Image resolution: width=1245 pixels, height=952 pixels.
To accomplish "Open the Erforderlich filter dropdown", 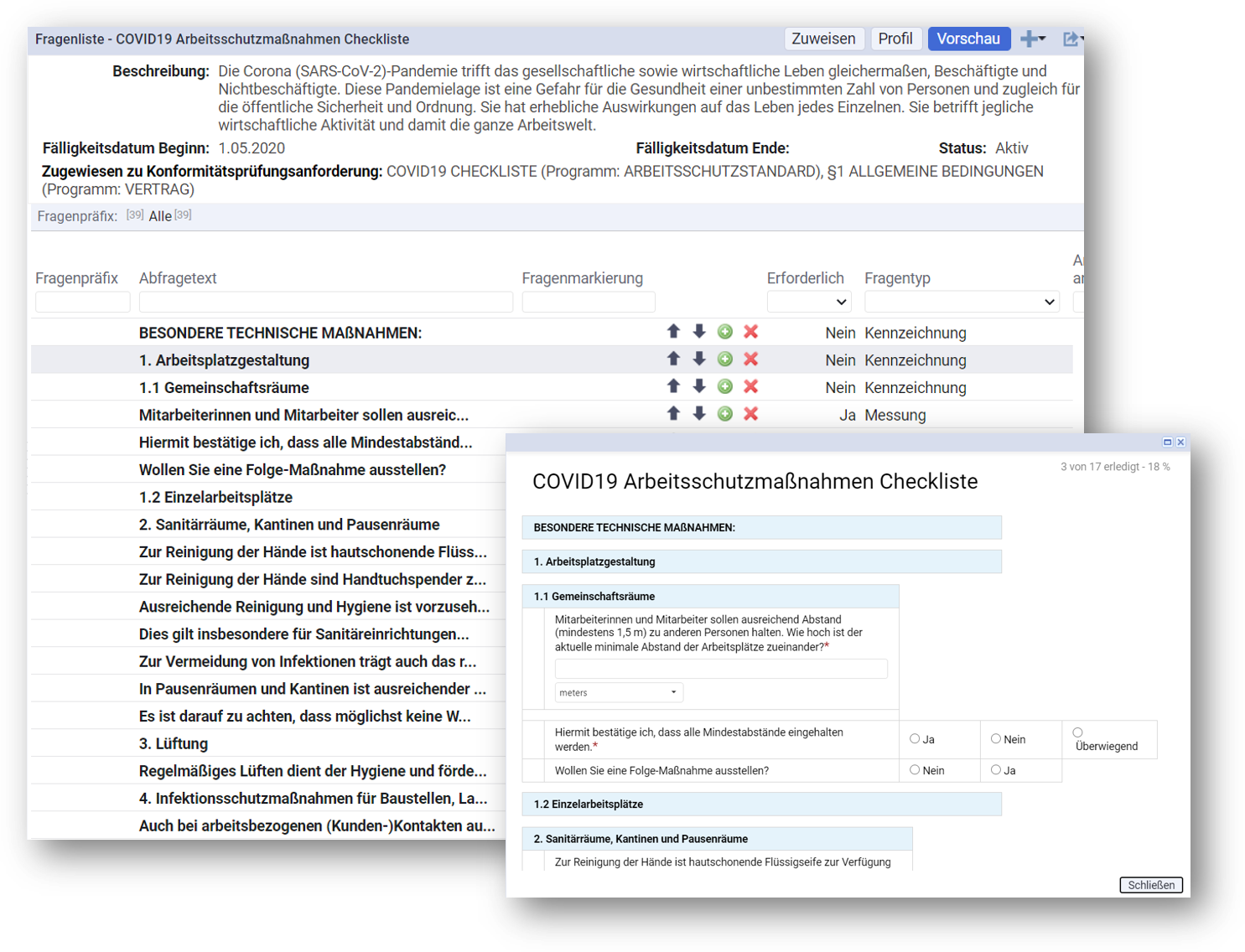I will point(809,302).
